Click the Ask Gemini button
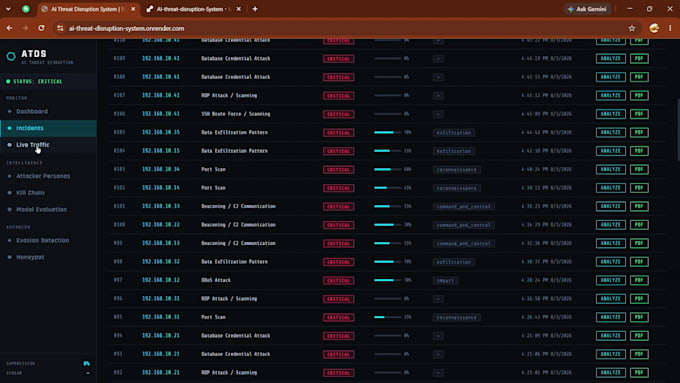This screenshot has width=680, height=383. (x=588, y=9)
